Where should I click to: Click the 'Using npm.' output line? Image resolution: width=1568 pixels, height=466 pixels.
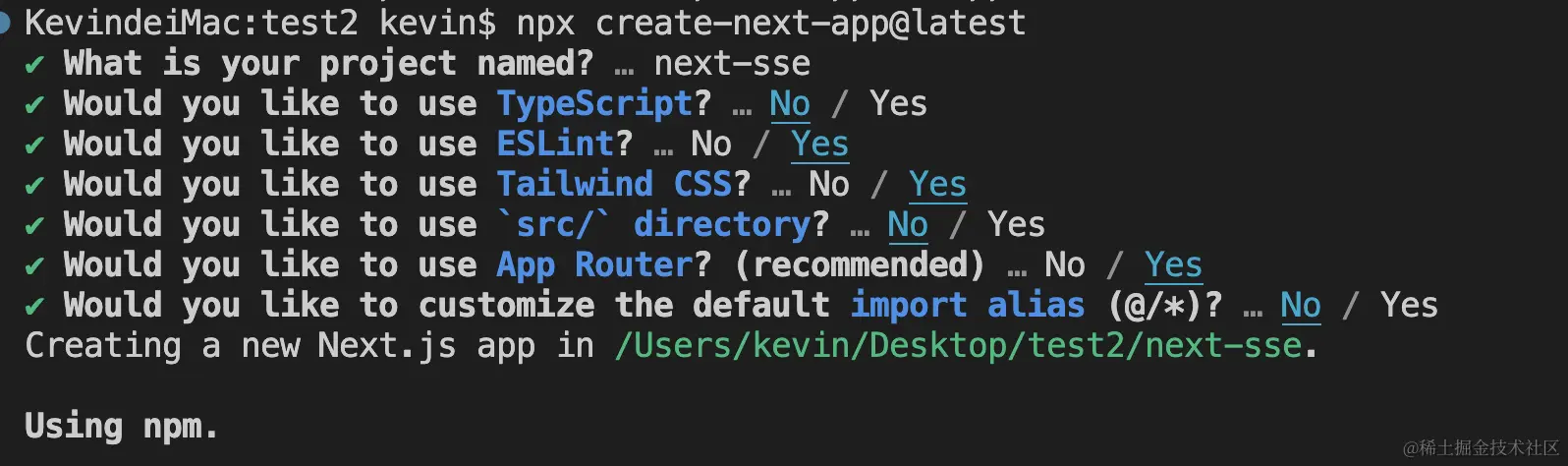(121, 426)
